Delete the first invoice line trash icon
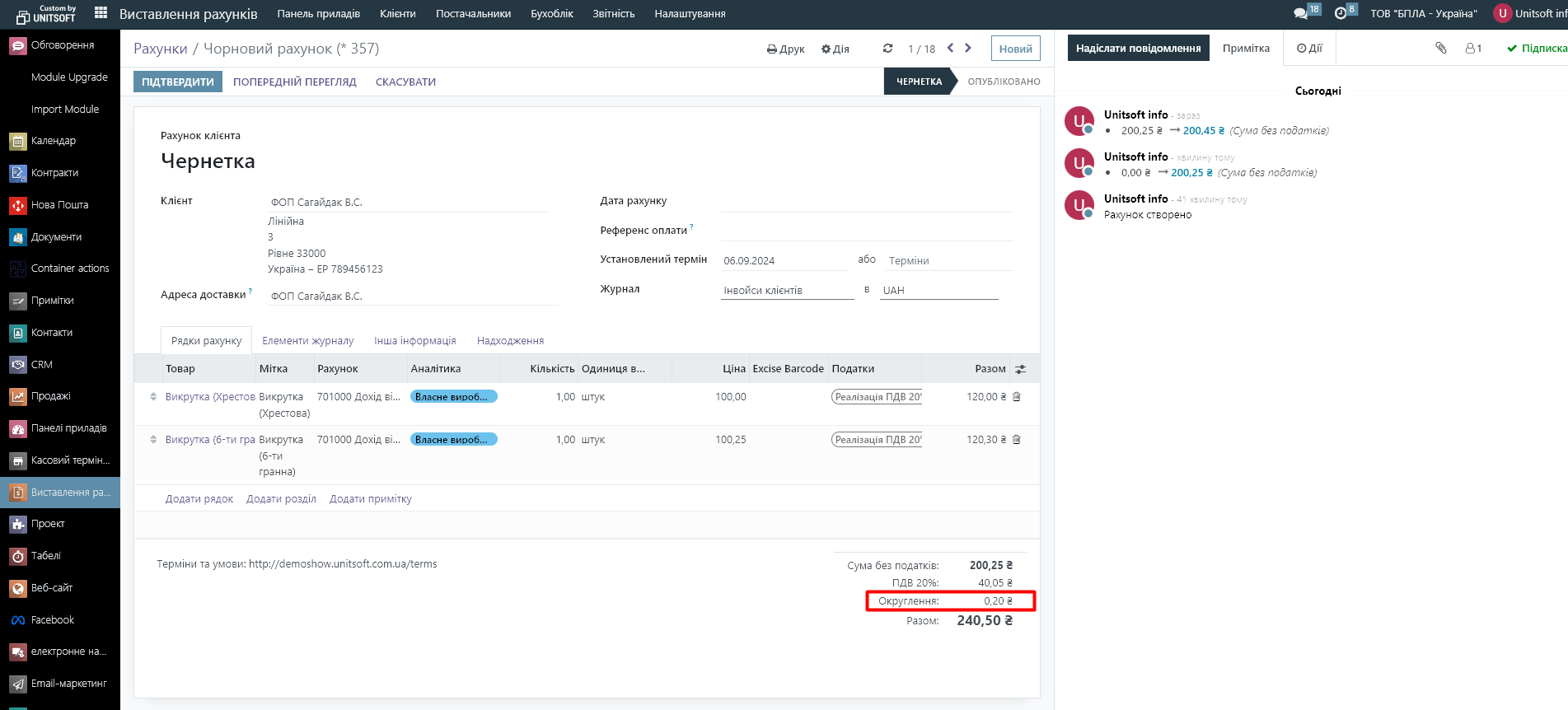The width and height of the screenshot is (1568, 710). (x=1017, y=397)
